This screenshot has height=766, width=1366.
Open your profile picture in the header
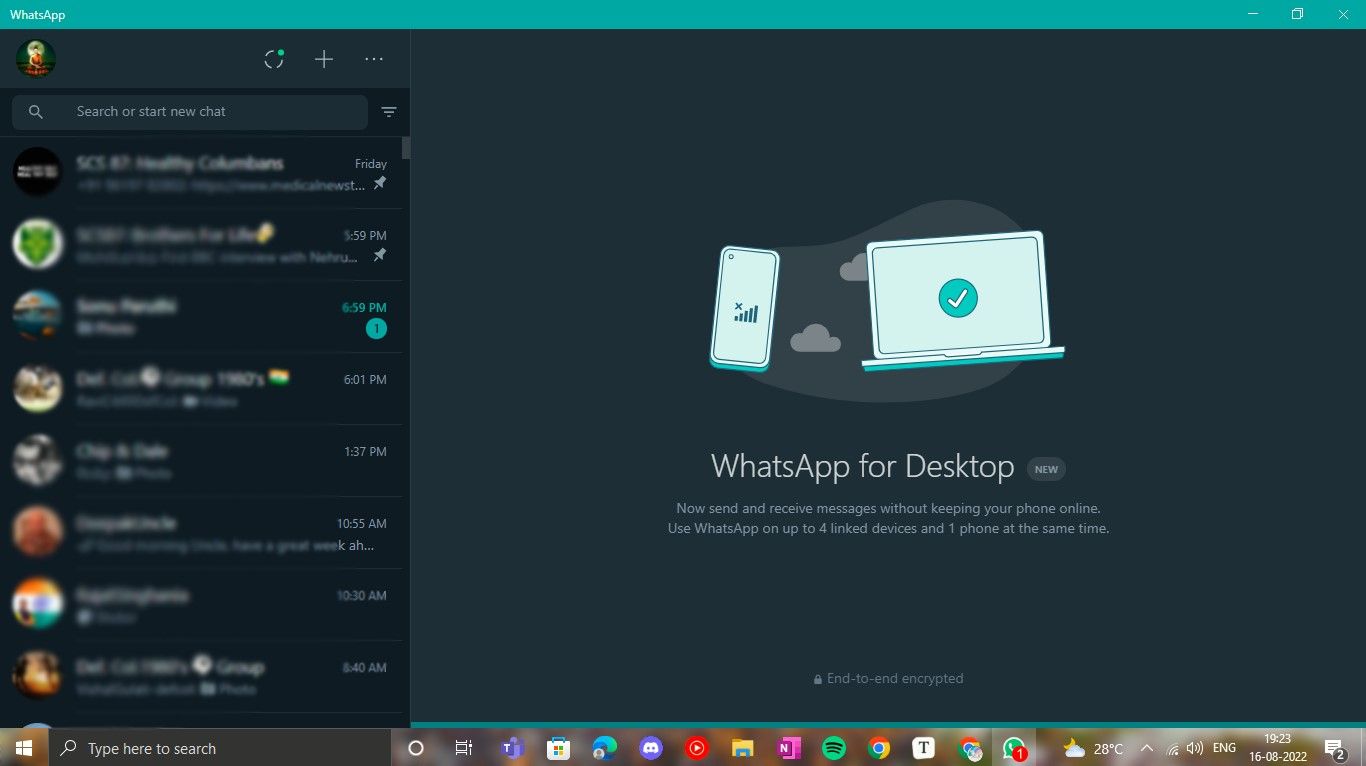[36, 59]
